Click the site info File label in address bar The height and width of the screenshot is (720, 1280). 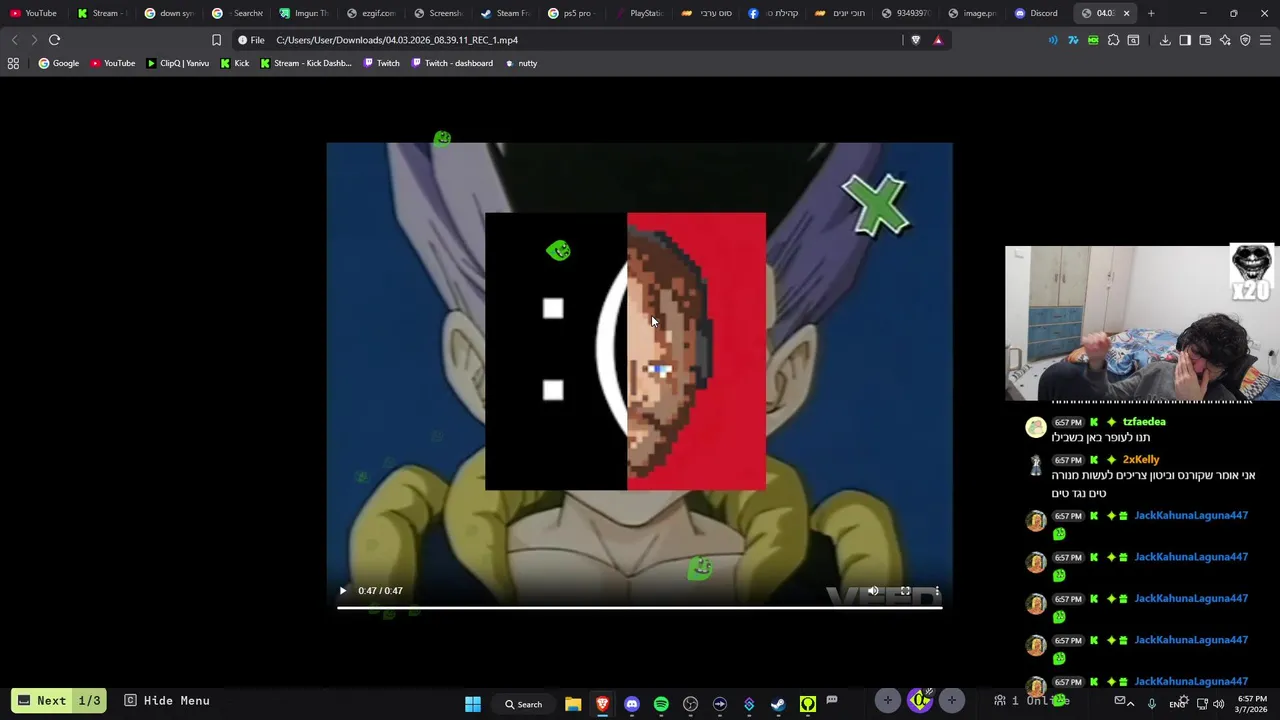[x=251, y=40]
